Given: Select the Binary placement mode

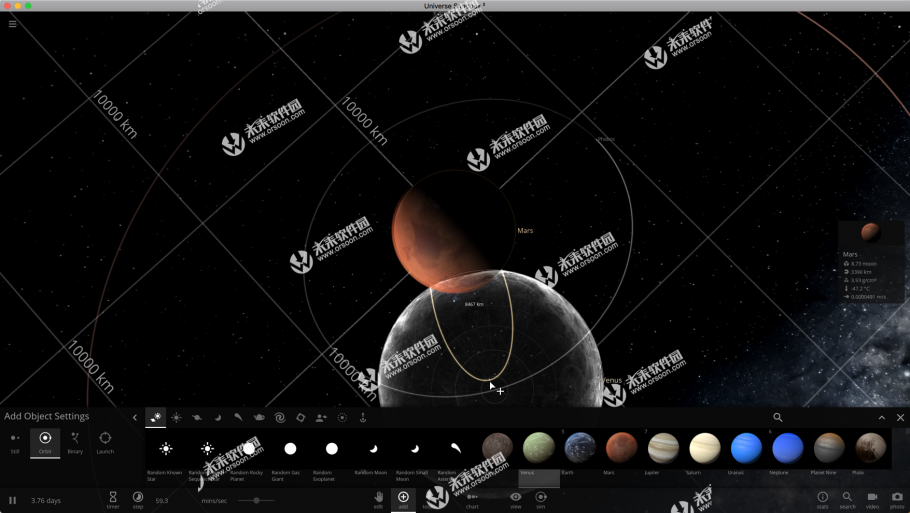Looking at the screenshot, I should [75, 443].
